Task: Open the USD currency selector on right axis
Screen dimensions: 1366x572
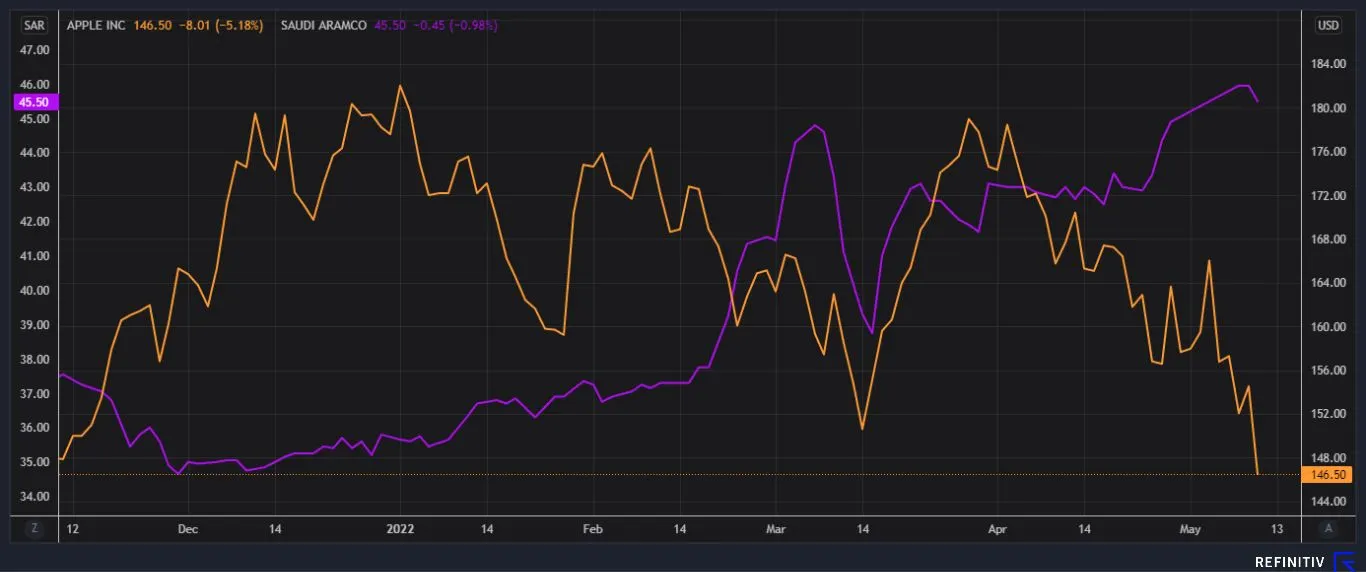Action: (1328, 25)
